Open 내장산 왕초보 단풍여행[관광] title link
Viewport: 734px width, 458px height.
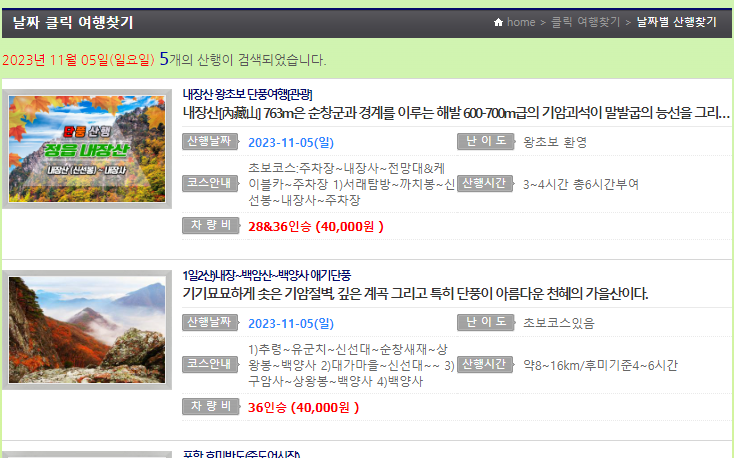pos(247,95)
